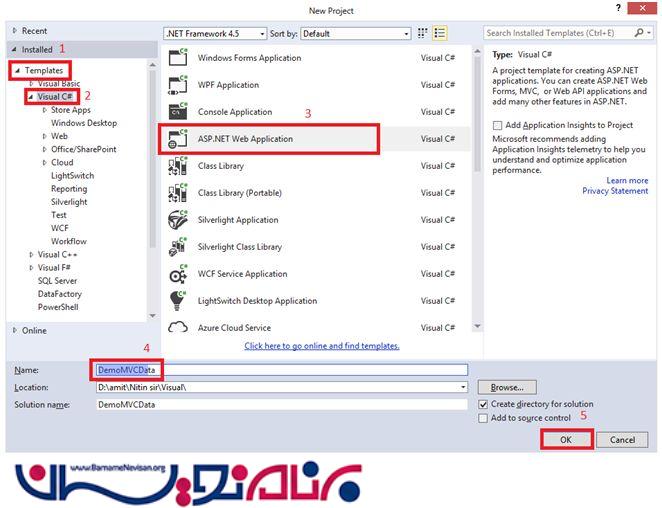Image resolution: width=662 pixels, height=508 pixels.
Task: Click the Console Application template icon
Action: coord(178,111)
